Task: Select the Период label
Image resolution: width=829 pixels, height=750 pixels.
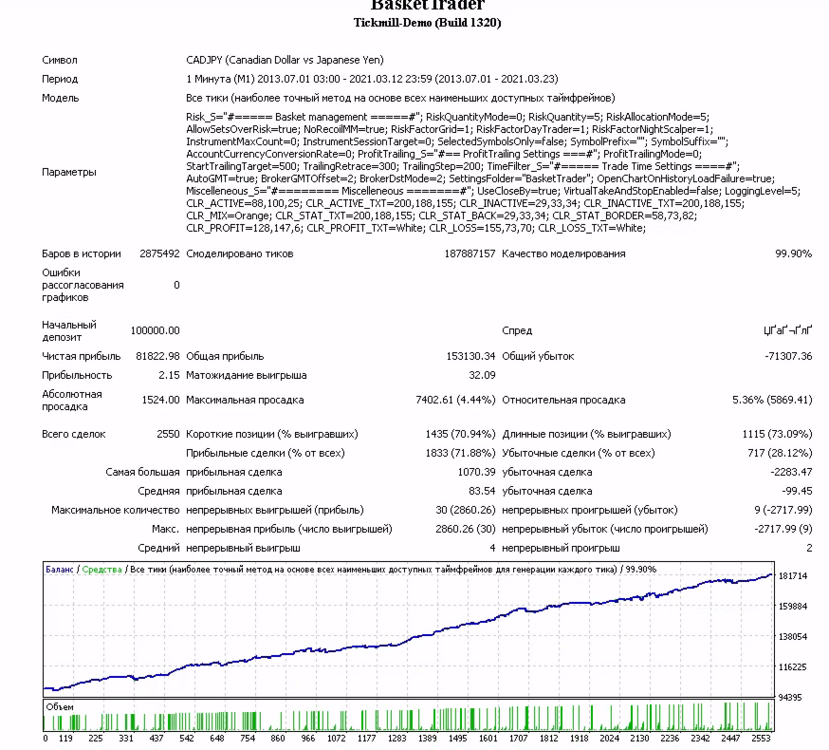Action: (x=60, y=79)
